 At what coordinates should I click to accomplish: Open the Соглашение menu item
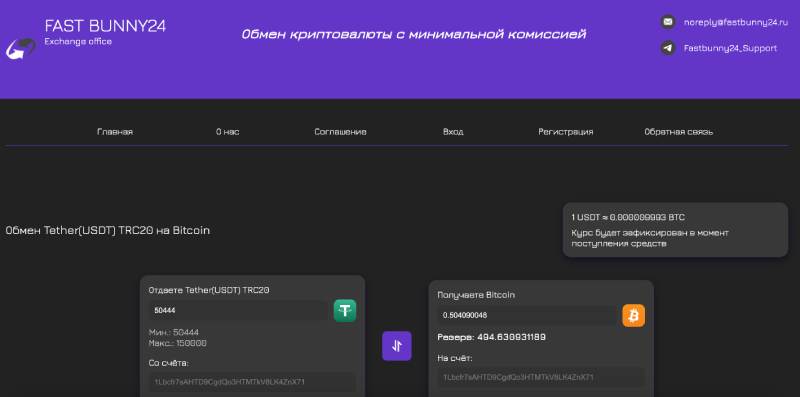[x=340, y=132]
